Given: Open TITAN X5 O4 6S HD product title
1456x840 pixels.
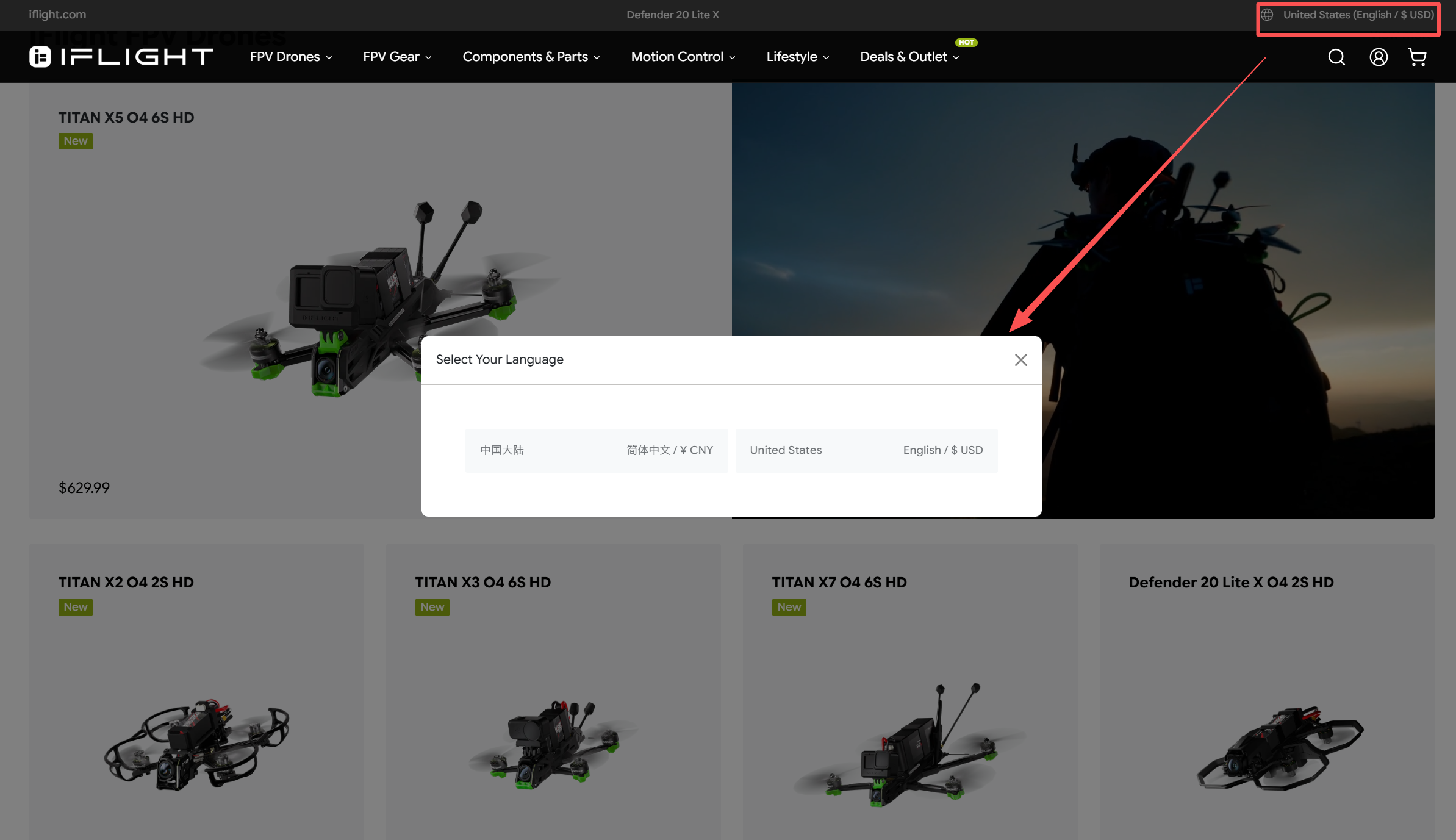Looking at the screenshot, I should point(126,118).
